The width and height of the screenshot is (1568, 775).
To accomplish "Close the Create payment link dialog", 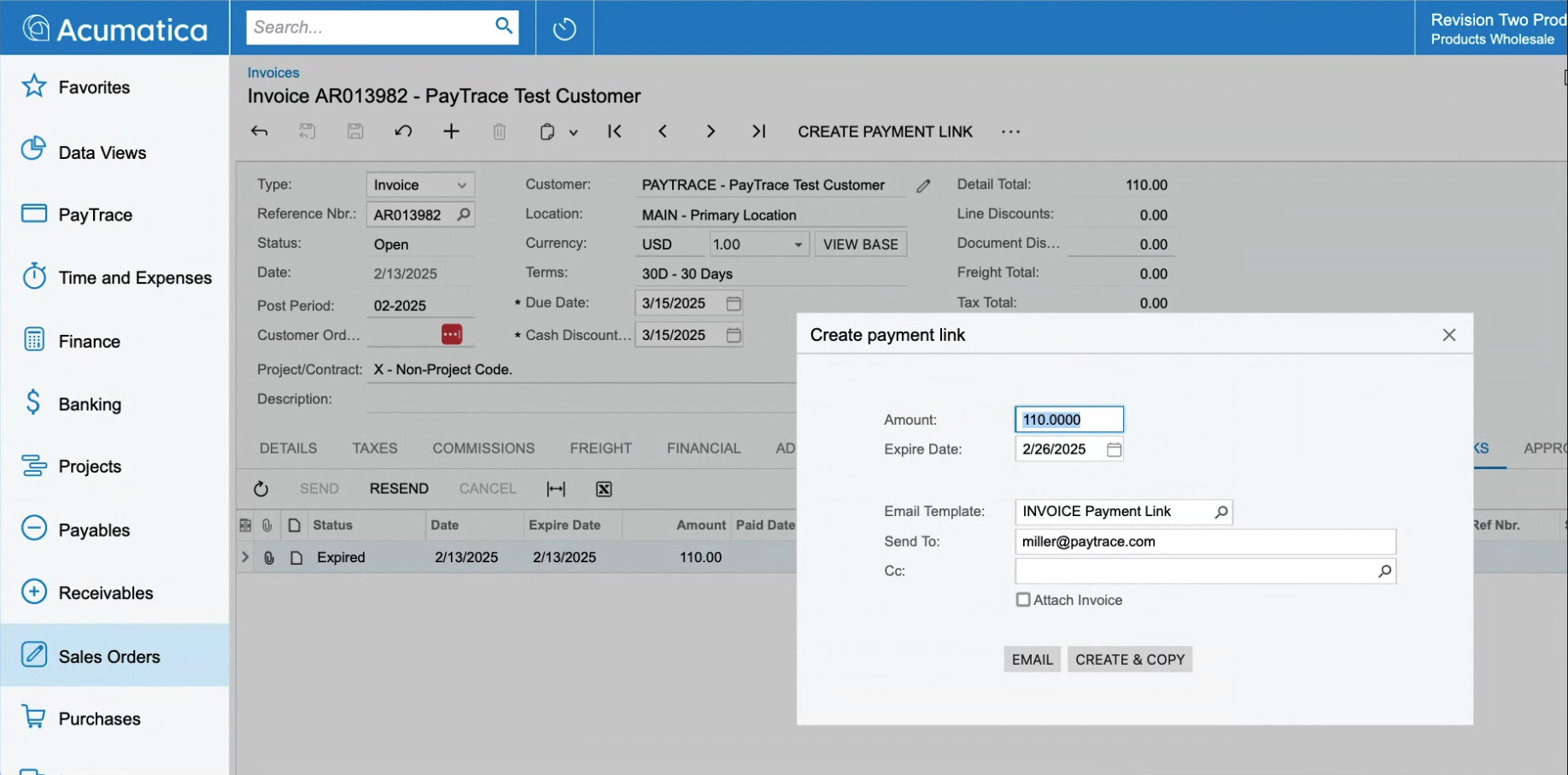I will click(x=1449, y=335).
